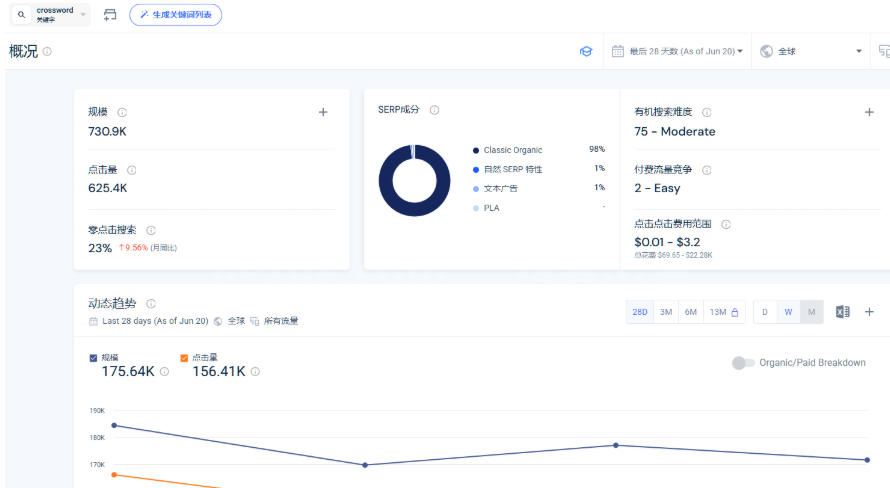Click info icon beside 156.41K
This screenshot has height=488, width=890.
tap(255, 372)
